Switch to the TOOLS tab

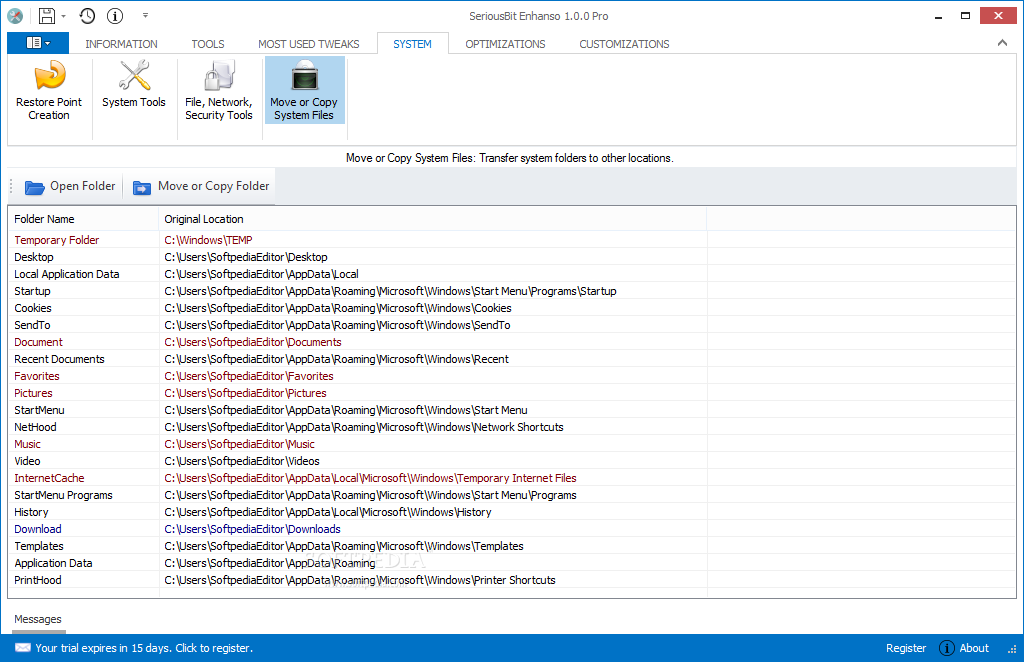[x=208, y=44]
